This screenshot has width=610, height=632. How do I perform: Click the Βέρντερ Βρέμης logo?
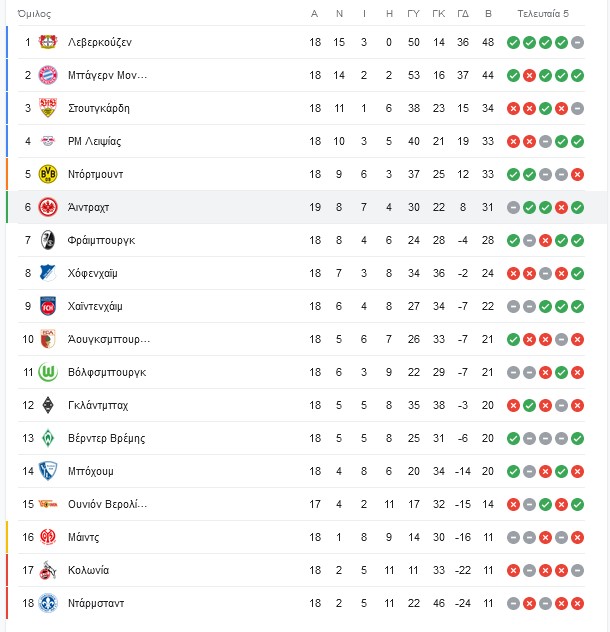click(x=48, y=438)
